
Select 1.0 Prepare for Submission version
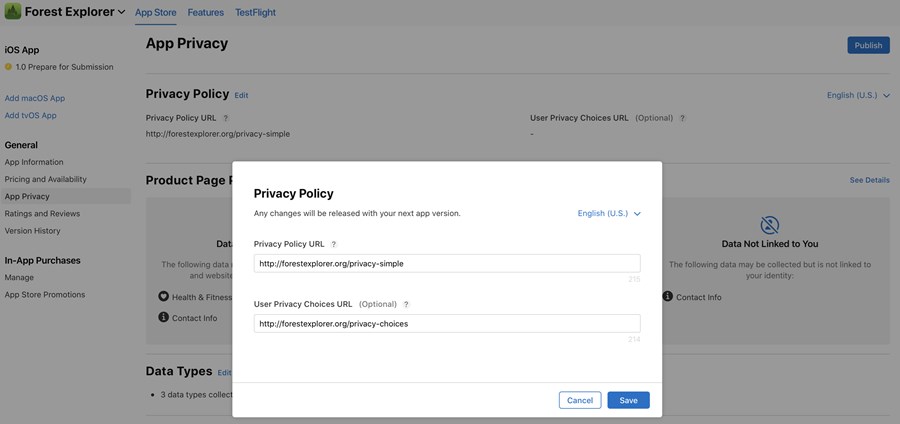(x=64, y=67)
